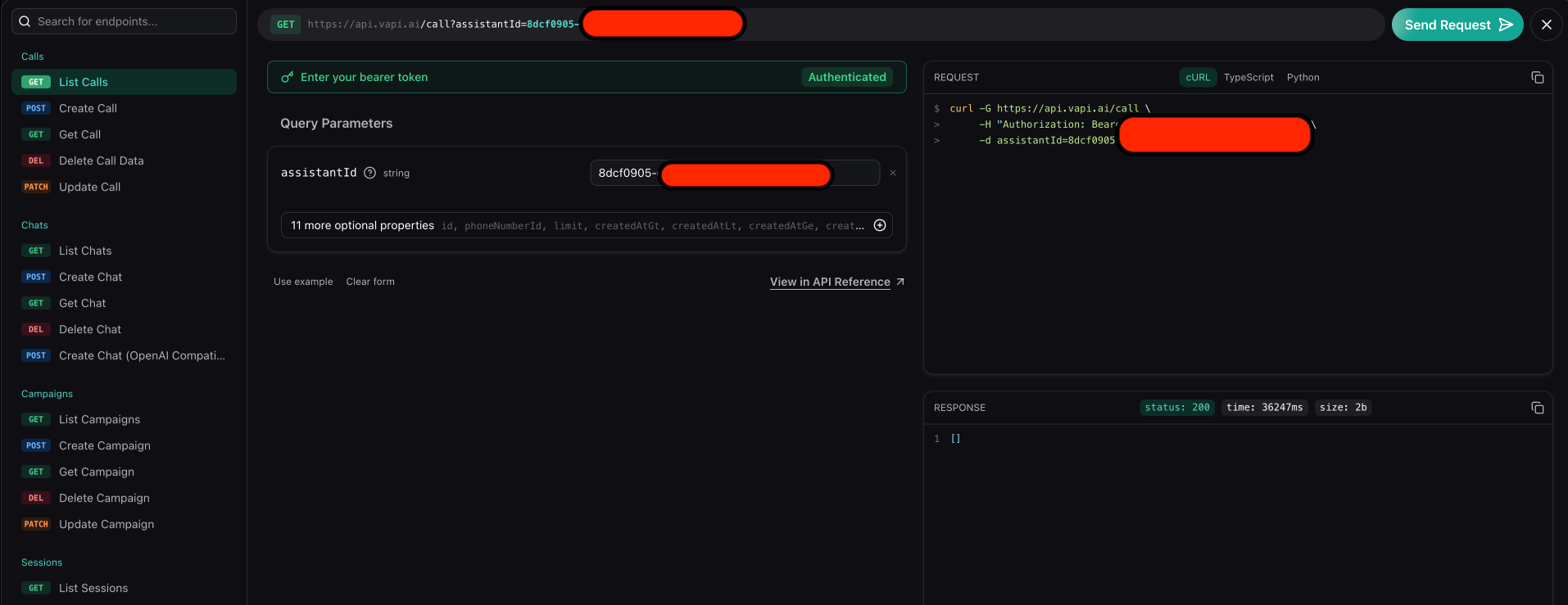Click the curl command first line
Viewport: 1568px width, 605px height.
(x=1049, y=108)
